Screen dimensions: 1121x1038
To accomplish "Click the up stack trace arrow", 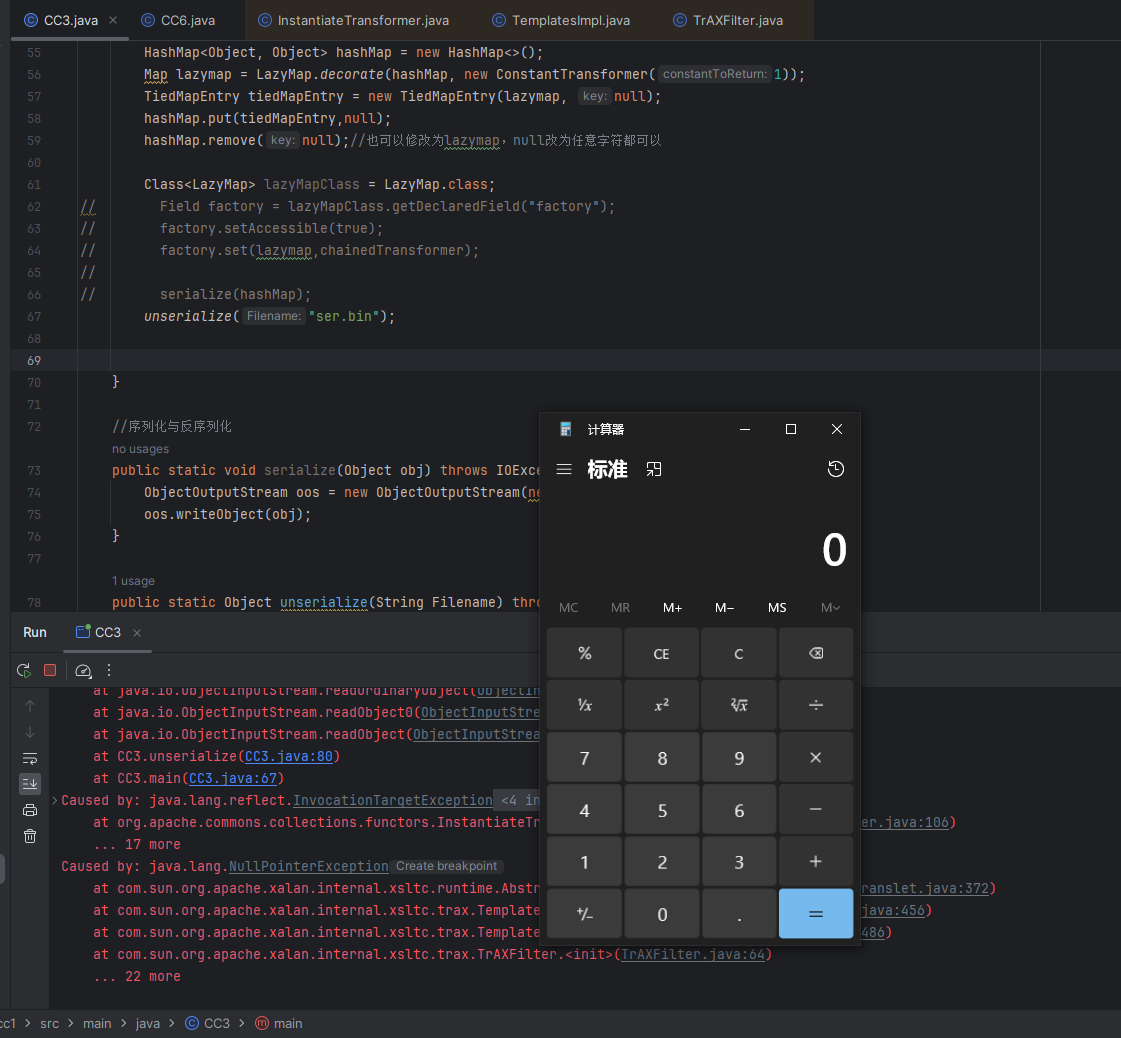I will click(x=30, y=706).
